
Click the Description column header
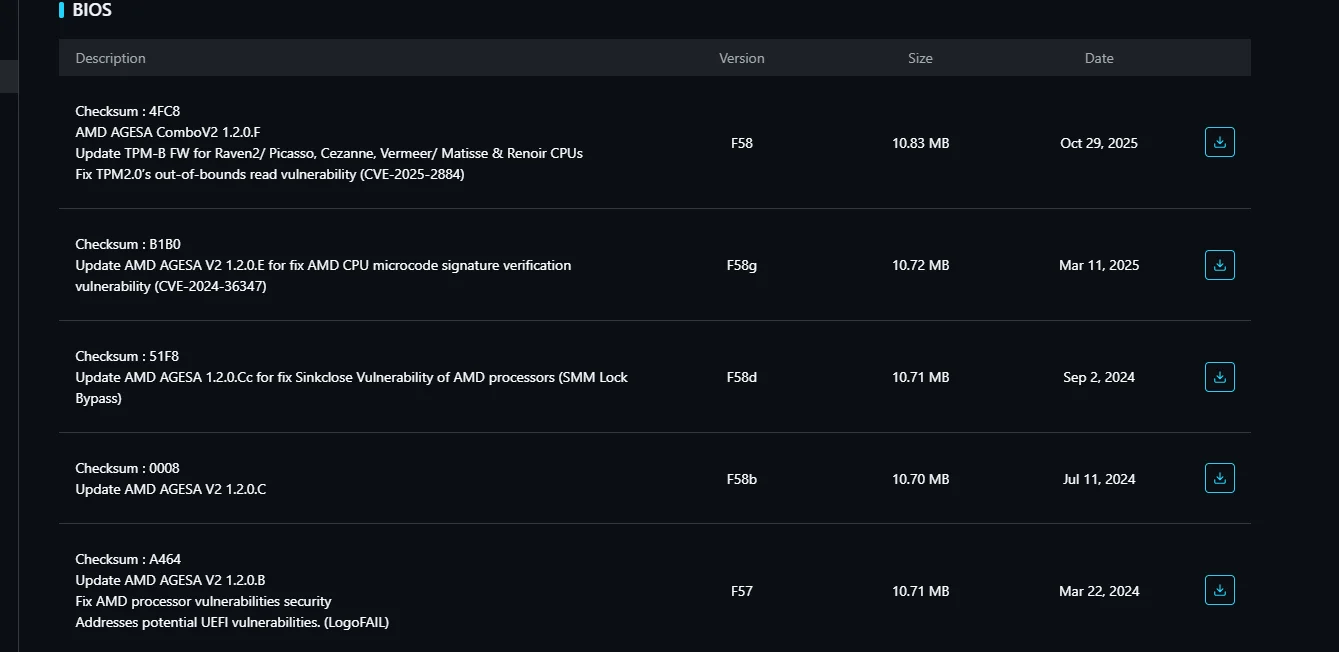[x=110, y=58]
